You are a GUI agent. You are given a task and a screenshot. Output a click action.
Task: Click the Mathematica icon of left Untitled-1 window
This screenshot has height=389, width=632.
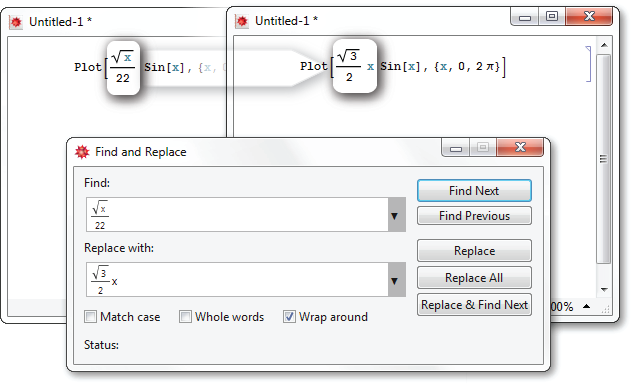[16, 22]
